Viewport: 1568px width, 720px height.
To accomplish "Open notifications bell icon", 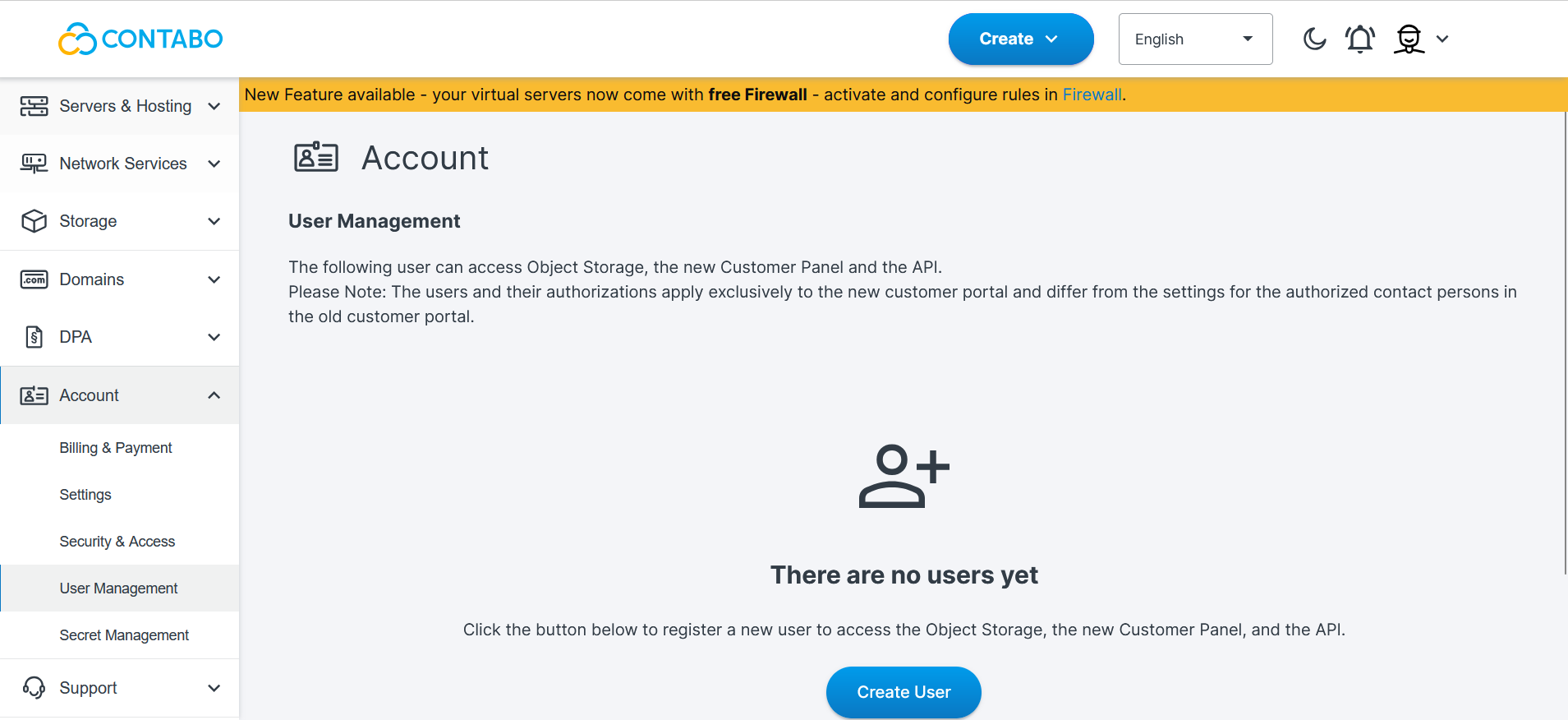I will click(x=1360, y=39).
